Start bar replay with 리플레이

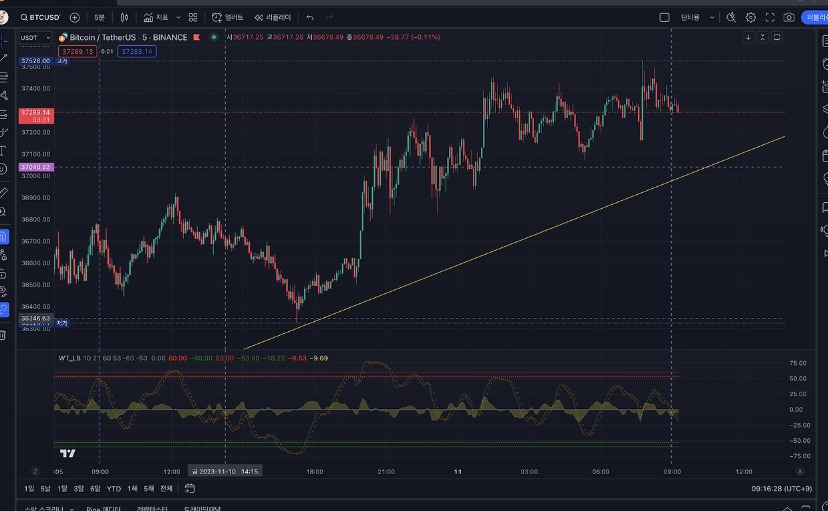point(273,17)
